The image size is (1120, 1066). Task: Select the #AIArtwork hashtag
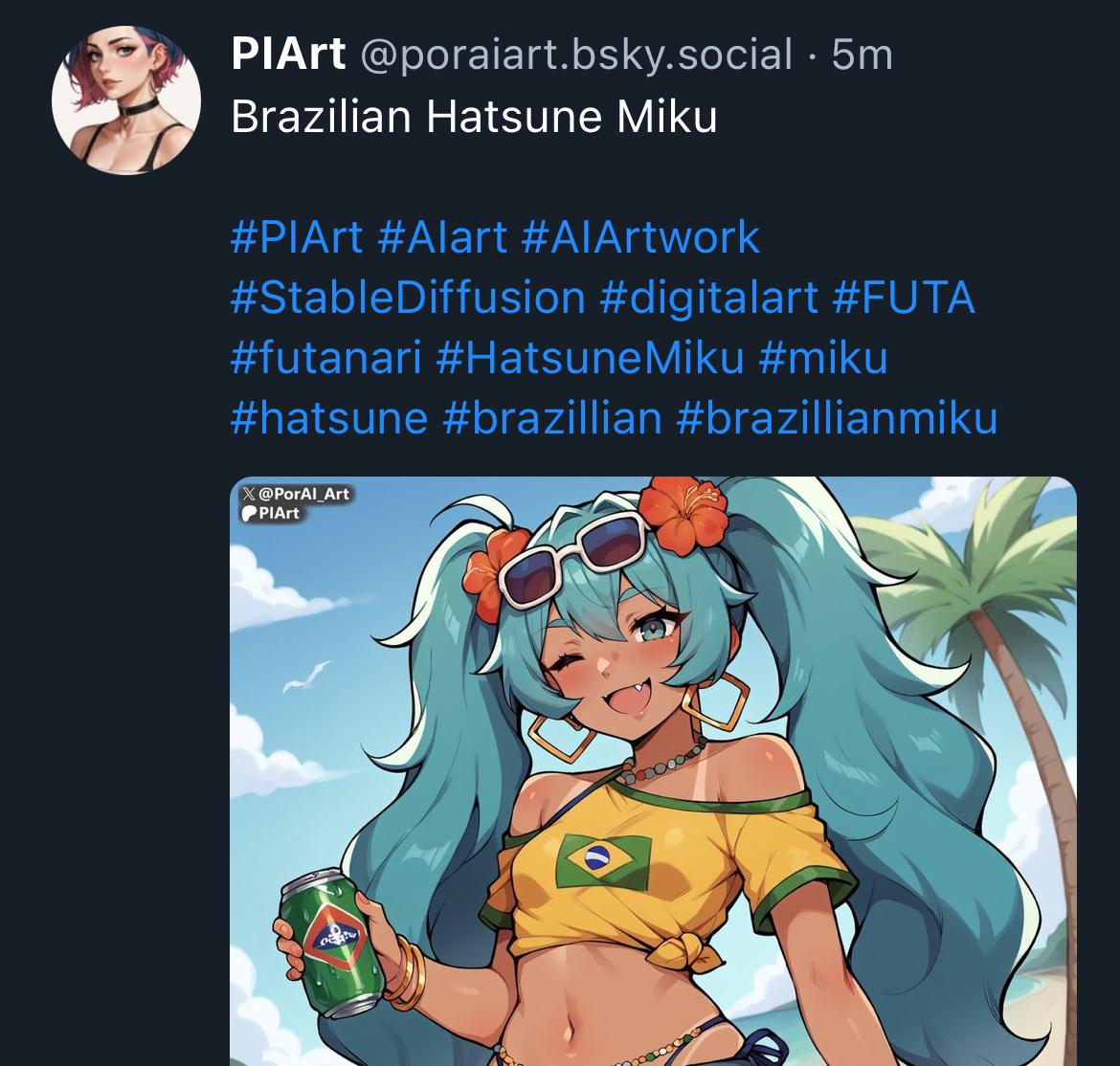(x=640, y=237)
